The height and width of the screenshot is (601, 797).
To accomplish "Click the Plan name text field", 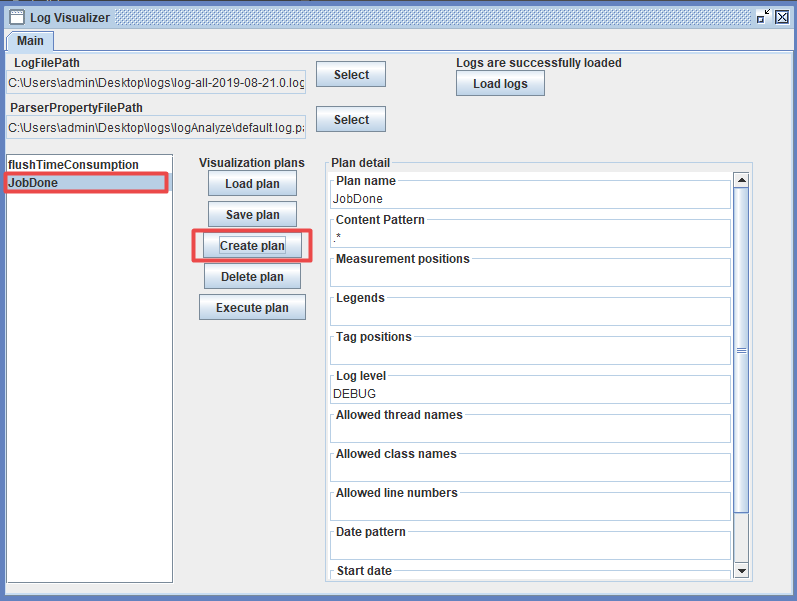I will click(x=530, y=199).
